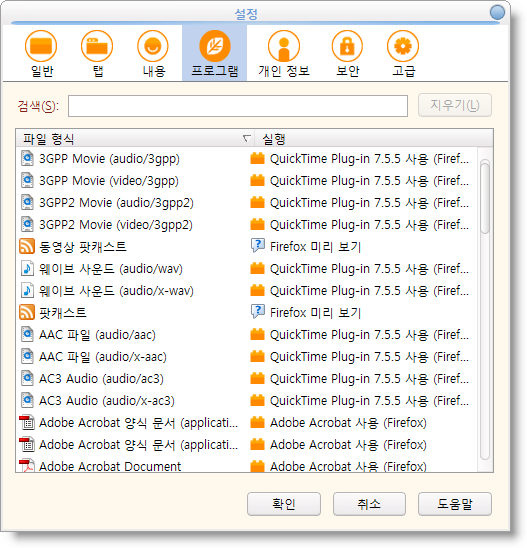
Task: Open action for 3GPP Movie (audio/3gpp)
Action: point(360,159)
